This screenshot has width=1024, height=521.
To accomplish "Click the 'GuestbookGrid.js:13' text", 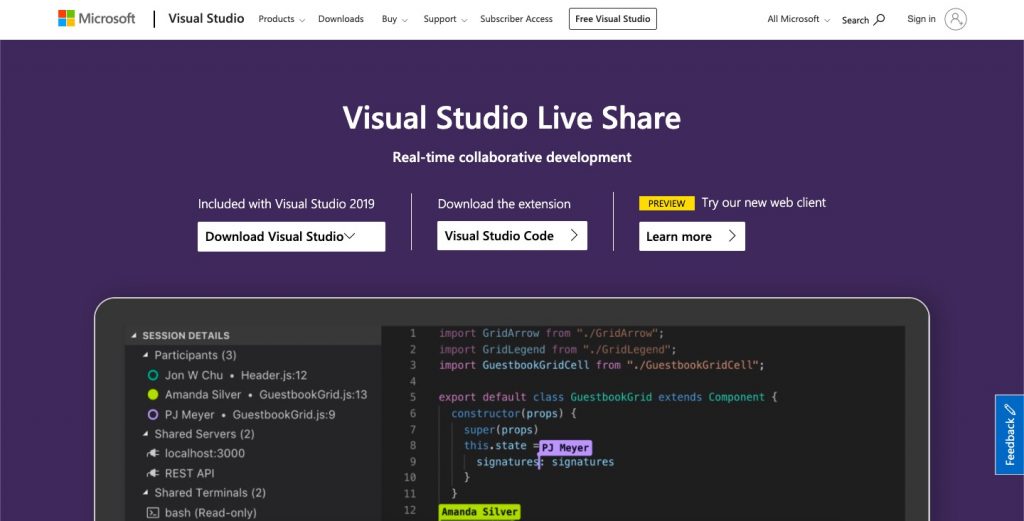I will click(313, 394).
